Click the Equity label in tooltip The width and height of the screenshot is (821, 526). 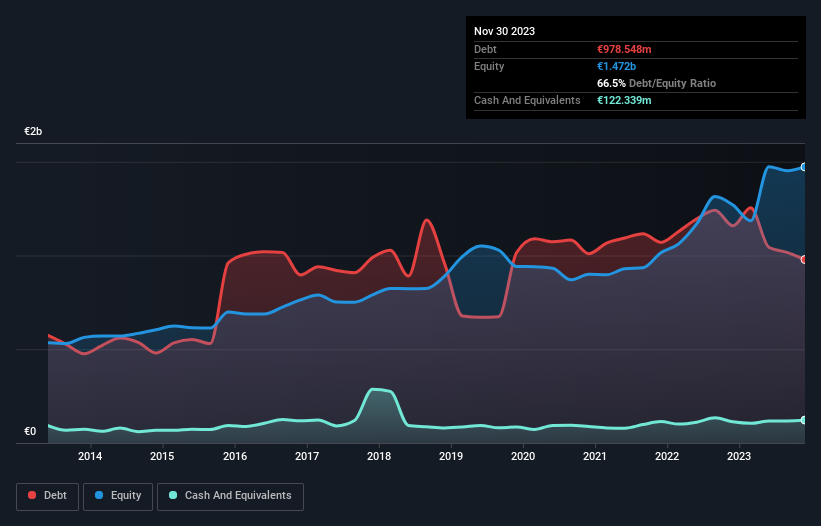pyautogui.click(x=489, y=66)
